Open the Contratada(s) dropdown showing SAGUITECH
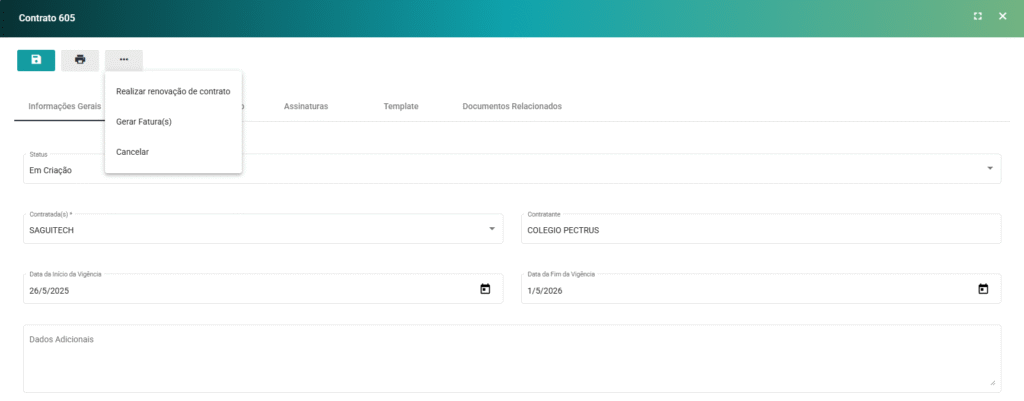 pyautogui.click(x=491, y=229)
